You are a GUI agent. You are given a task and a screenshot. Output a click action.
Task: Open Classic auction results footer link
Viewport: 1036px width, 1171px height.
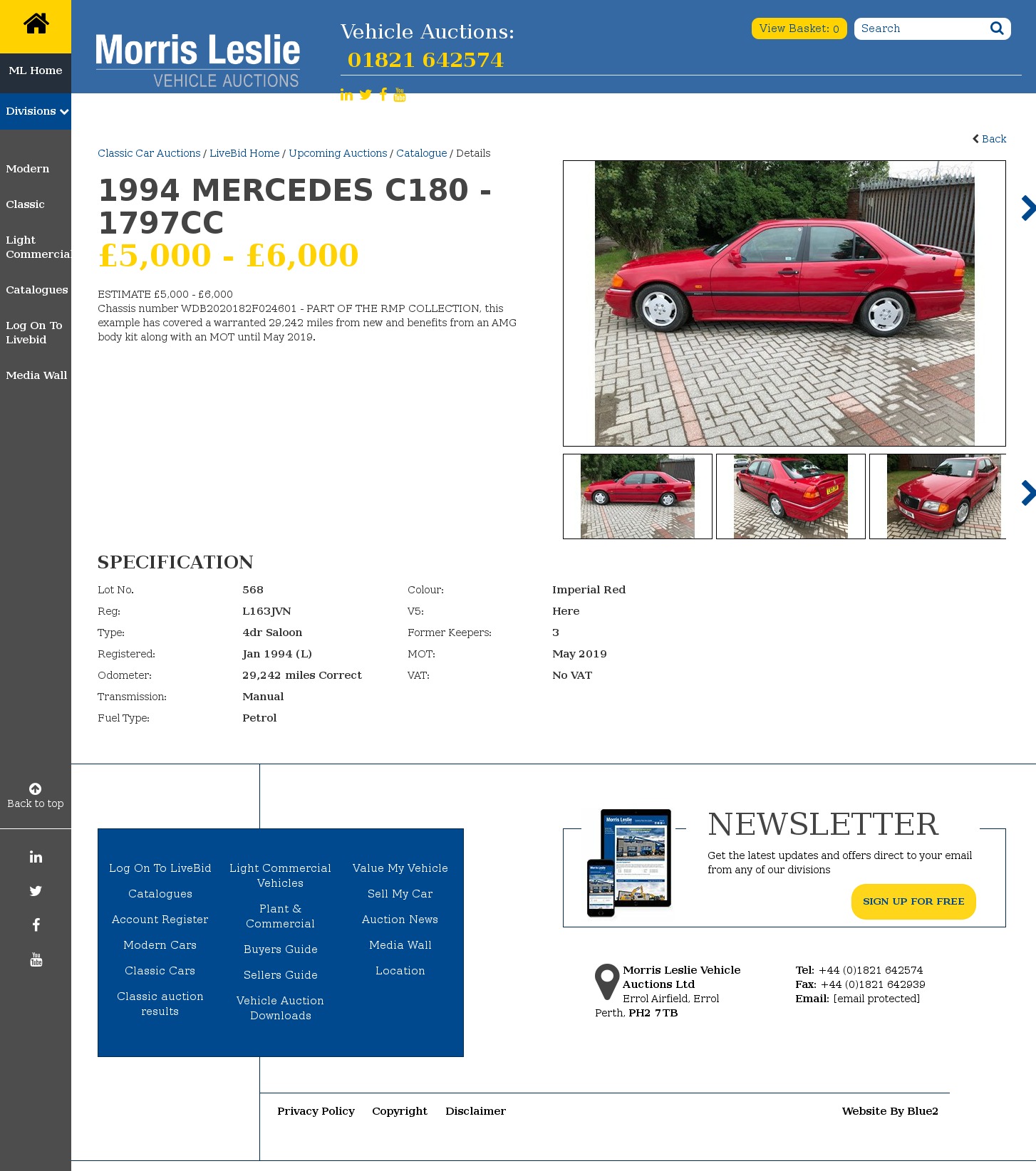(x=160, y=1004)
